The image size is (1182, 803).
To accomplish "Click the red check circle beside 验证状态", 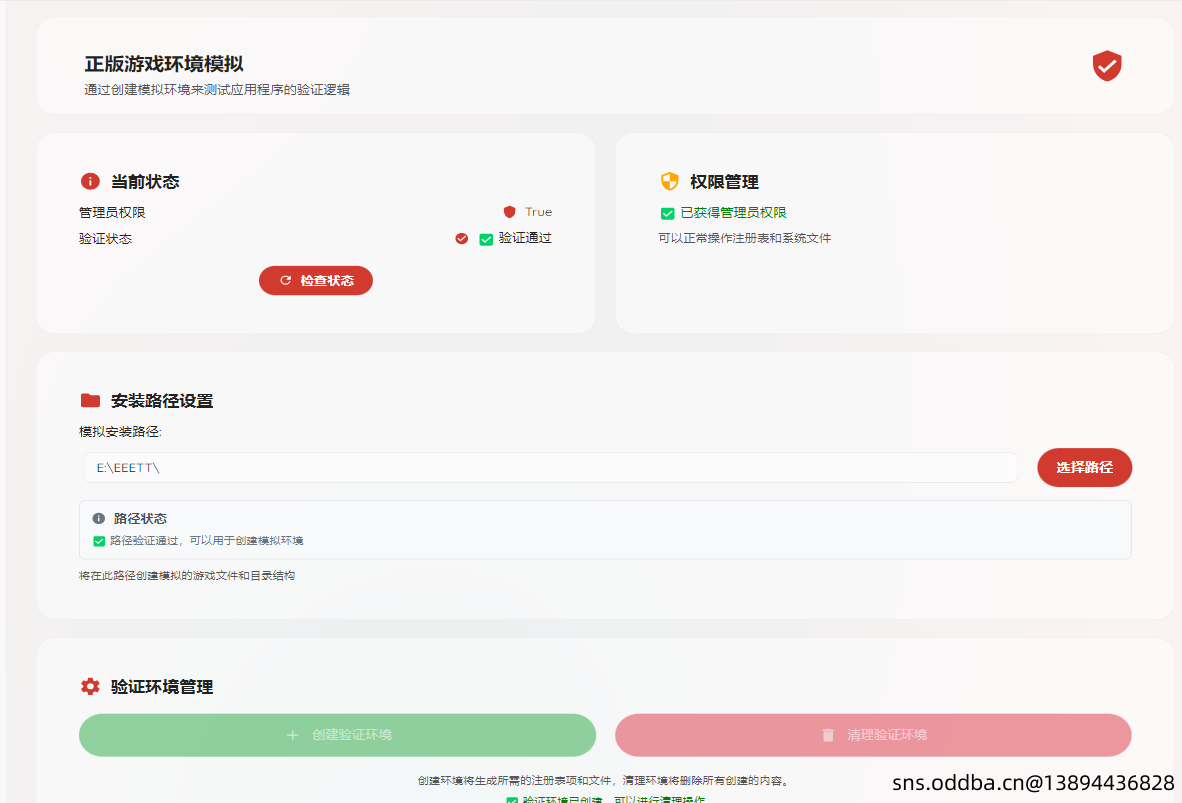I will [461, 239].
